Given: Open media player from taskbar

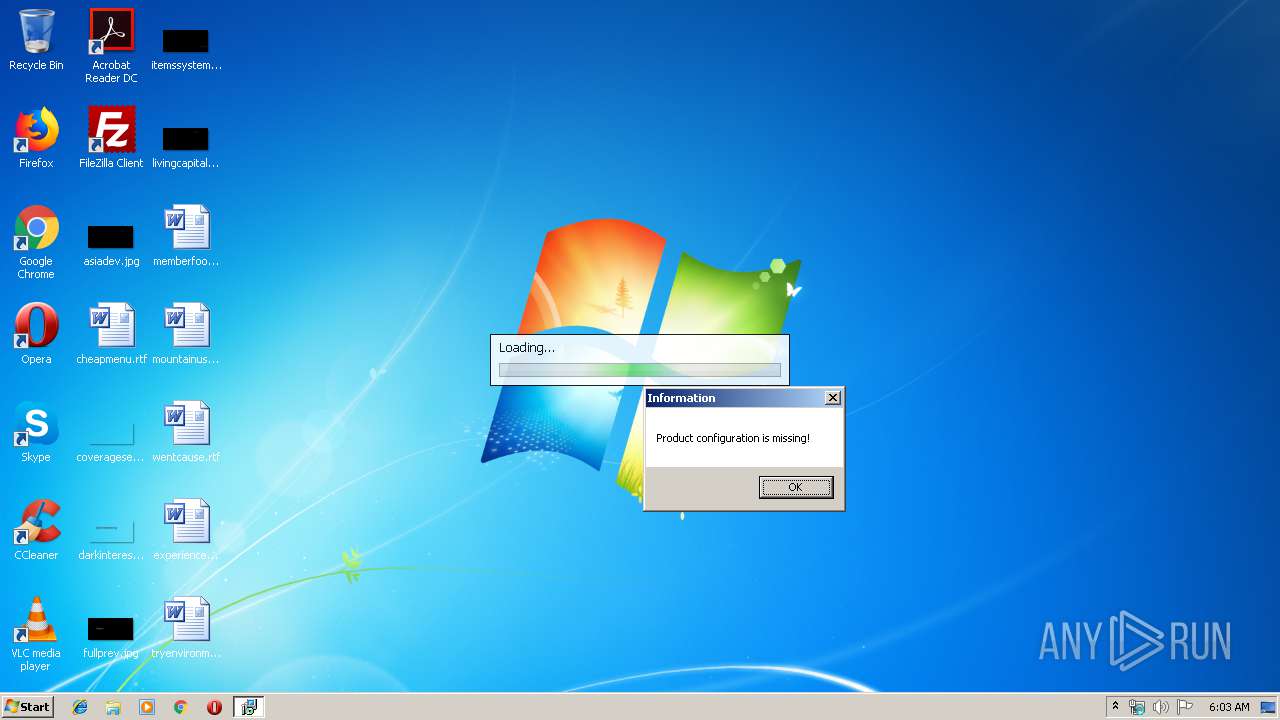Looking at the screenshot, I should [147, 707].
